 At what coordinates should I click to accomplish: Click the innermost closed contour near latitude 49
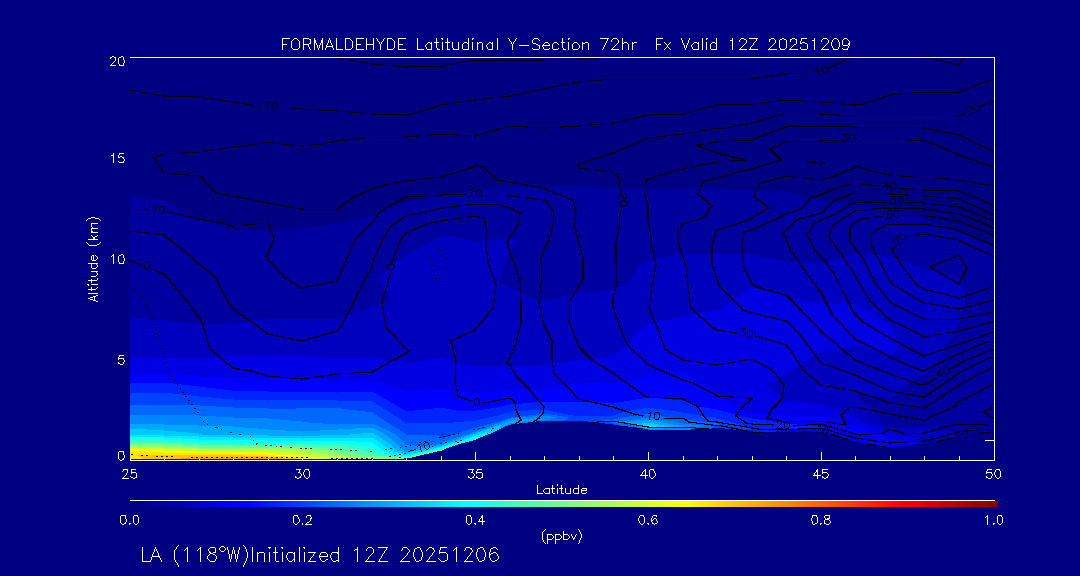coord(946,267)
